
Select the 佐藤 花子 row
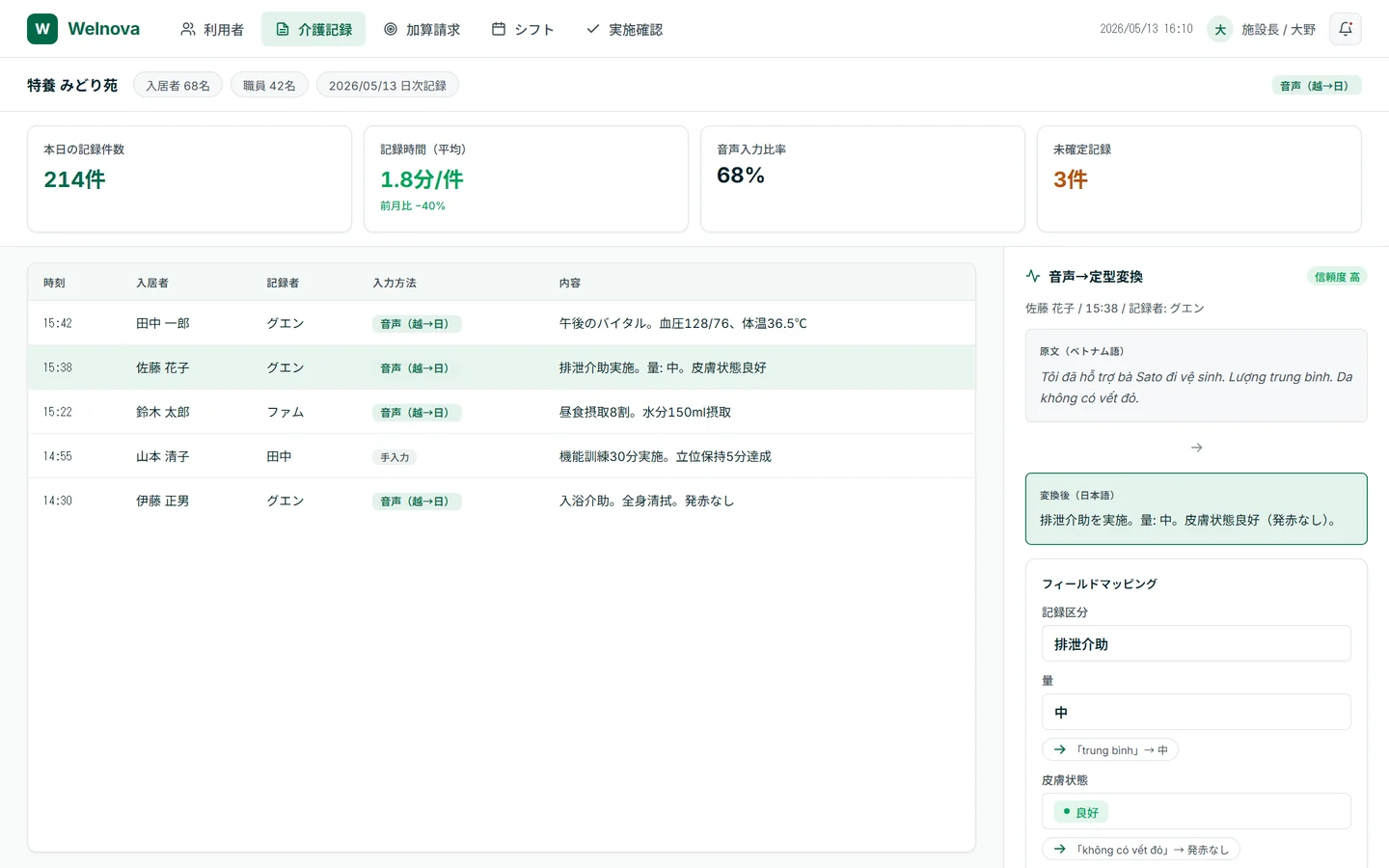point(502,367)
